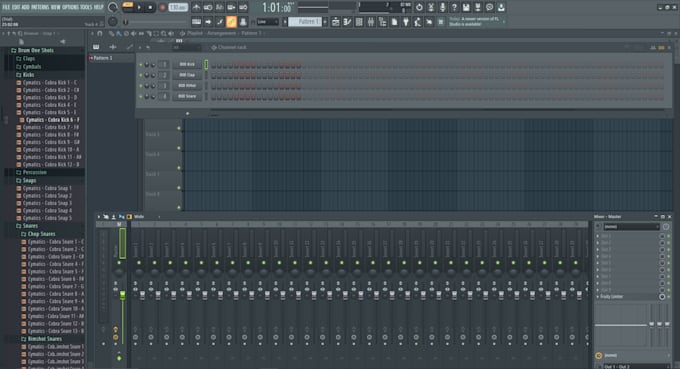Mute the 808 Clap channel green light
The image size is (680, 369).
(141, 75)
